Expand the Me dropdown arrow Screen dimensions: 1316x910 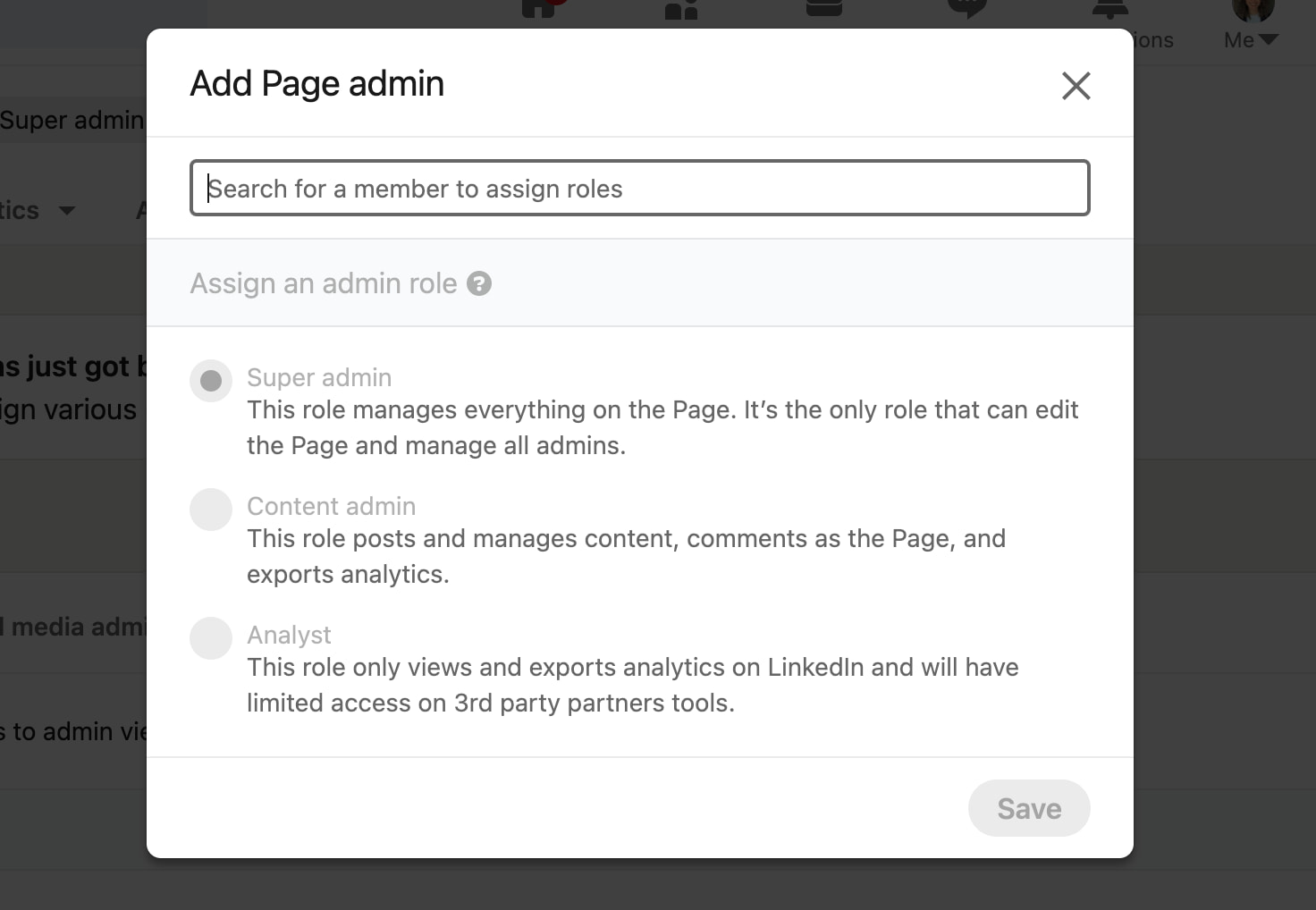(1268, 39)
